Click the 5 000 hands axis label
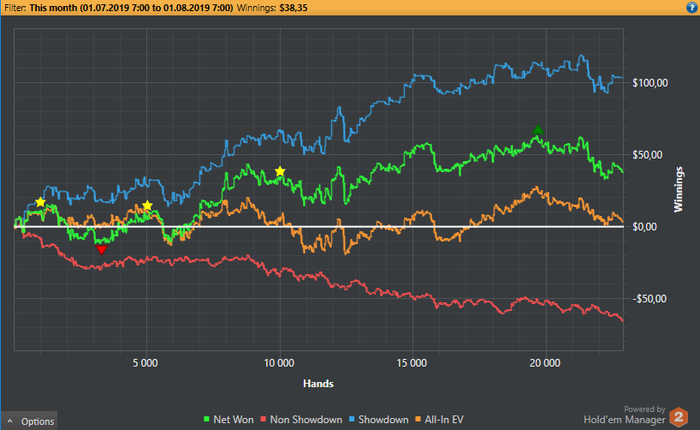This screenshot has height=430, width=700. click(145, 363)
